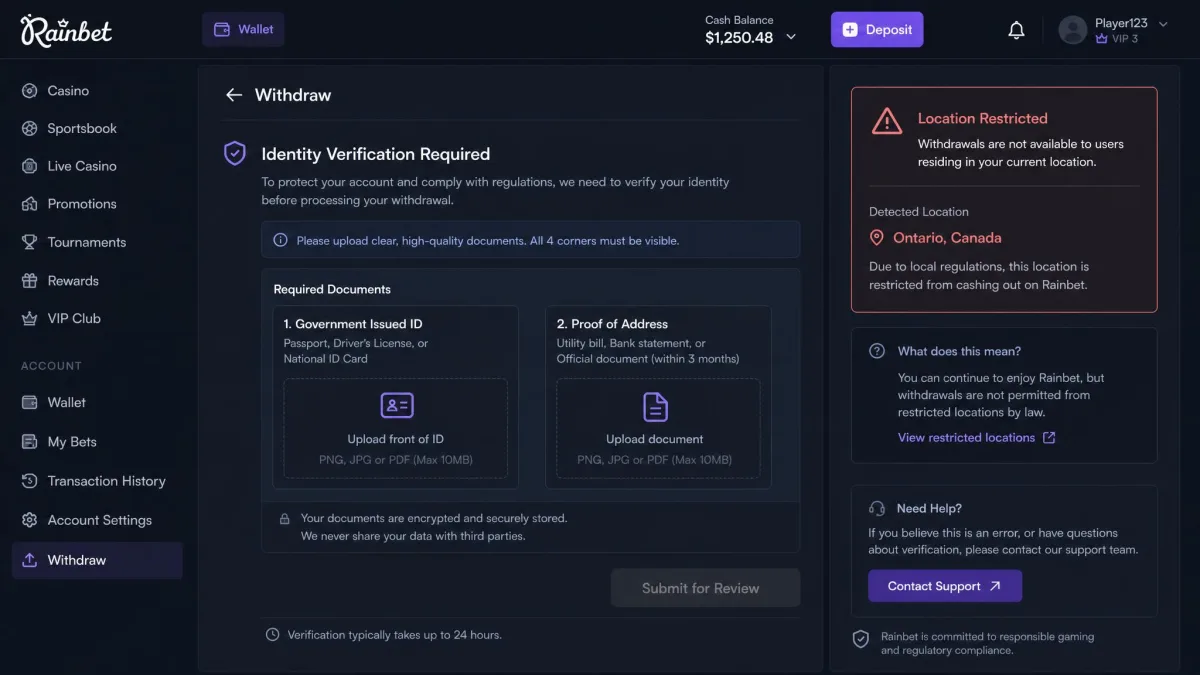Screen dimensions: 1200x675
Task: Select the Upload document dropzone
Action: coord(658,428)
